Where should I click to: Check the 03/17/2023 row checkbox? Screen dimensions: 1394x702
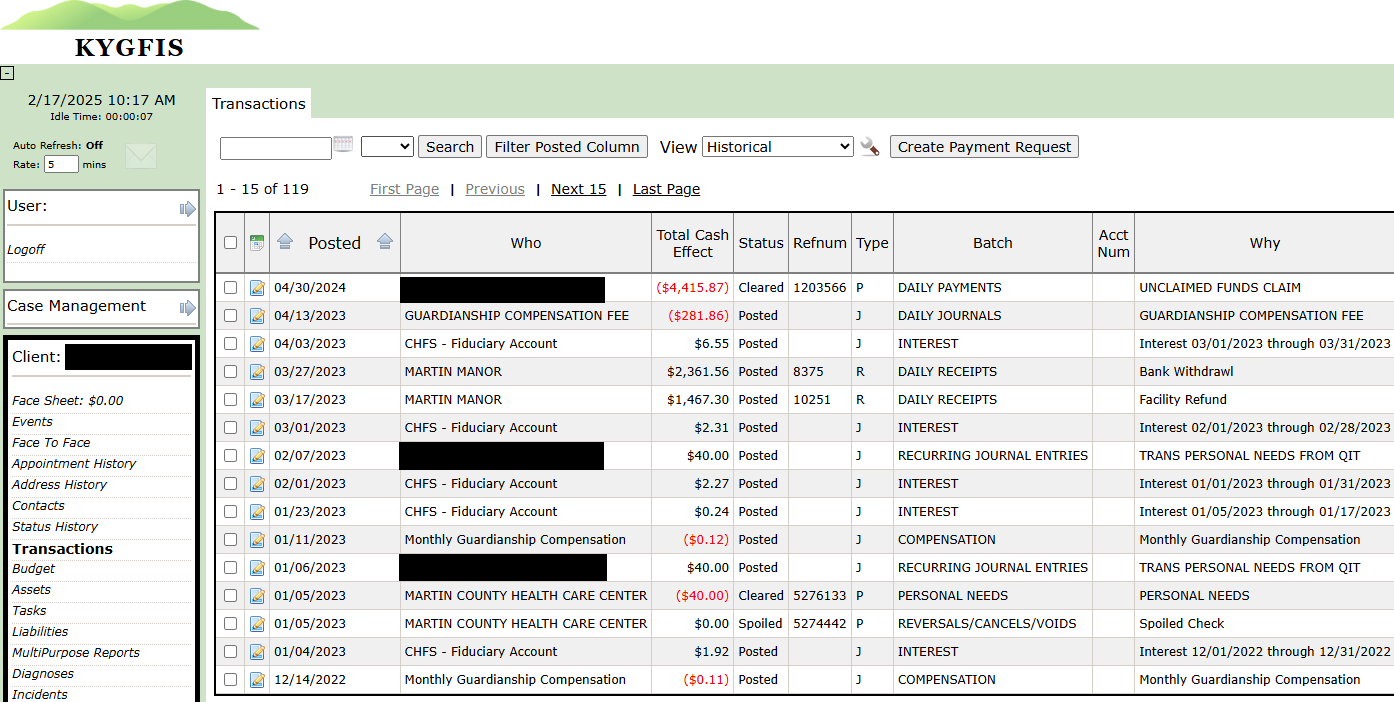click(231, 400)
